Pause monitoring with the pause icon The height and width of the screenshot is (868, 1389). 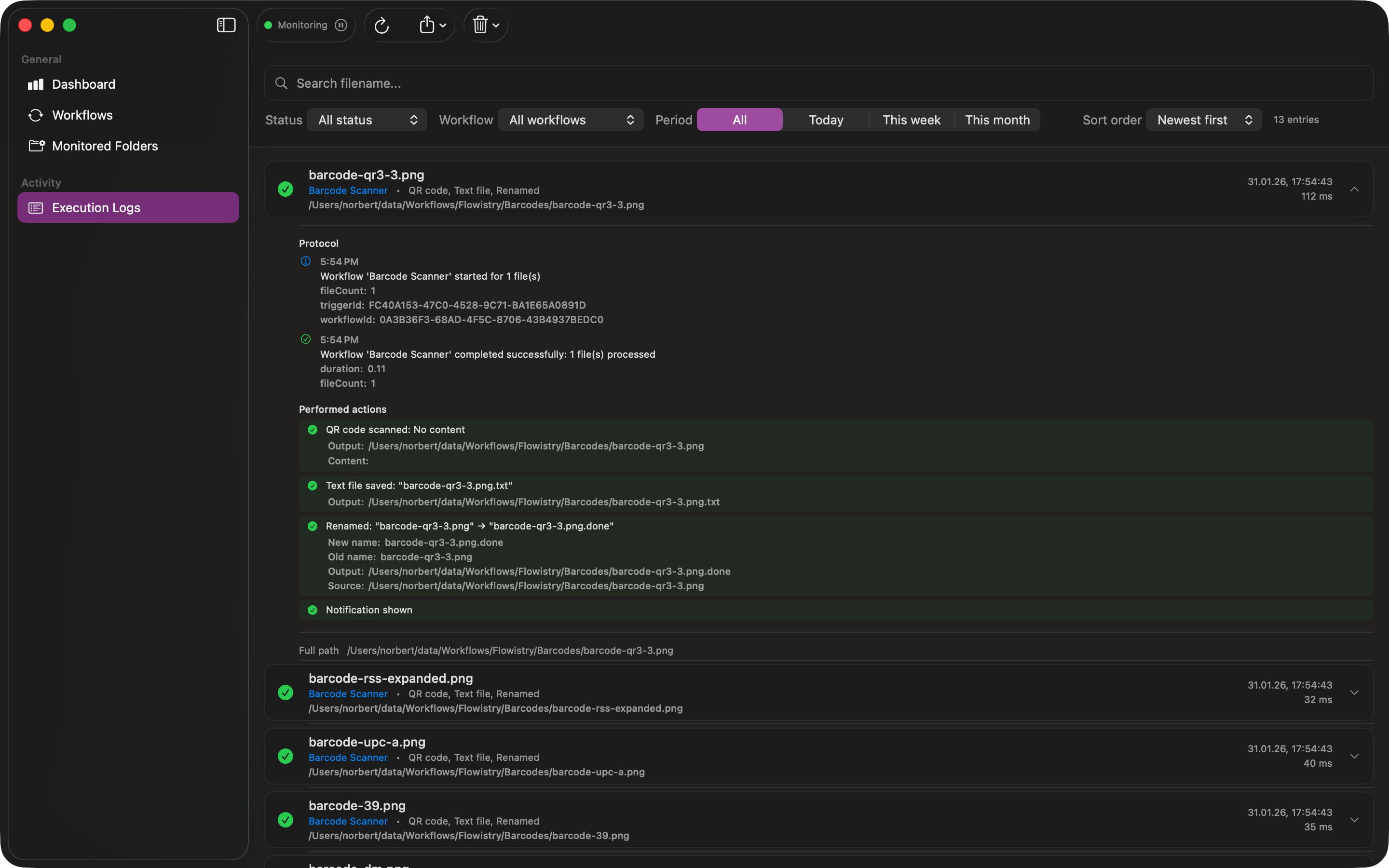tap(341, 25)
